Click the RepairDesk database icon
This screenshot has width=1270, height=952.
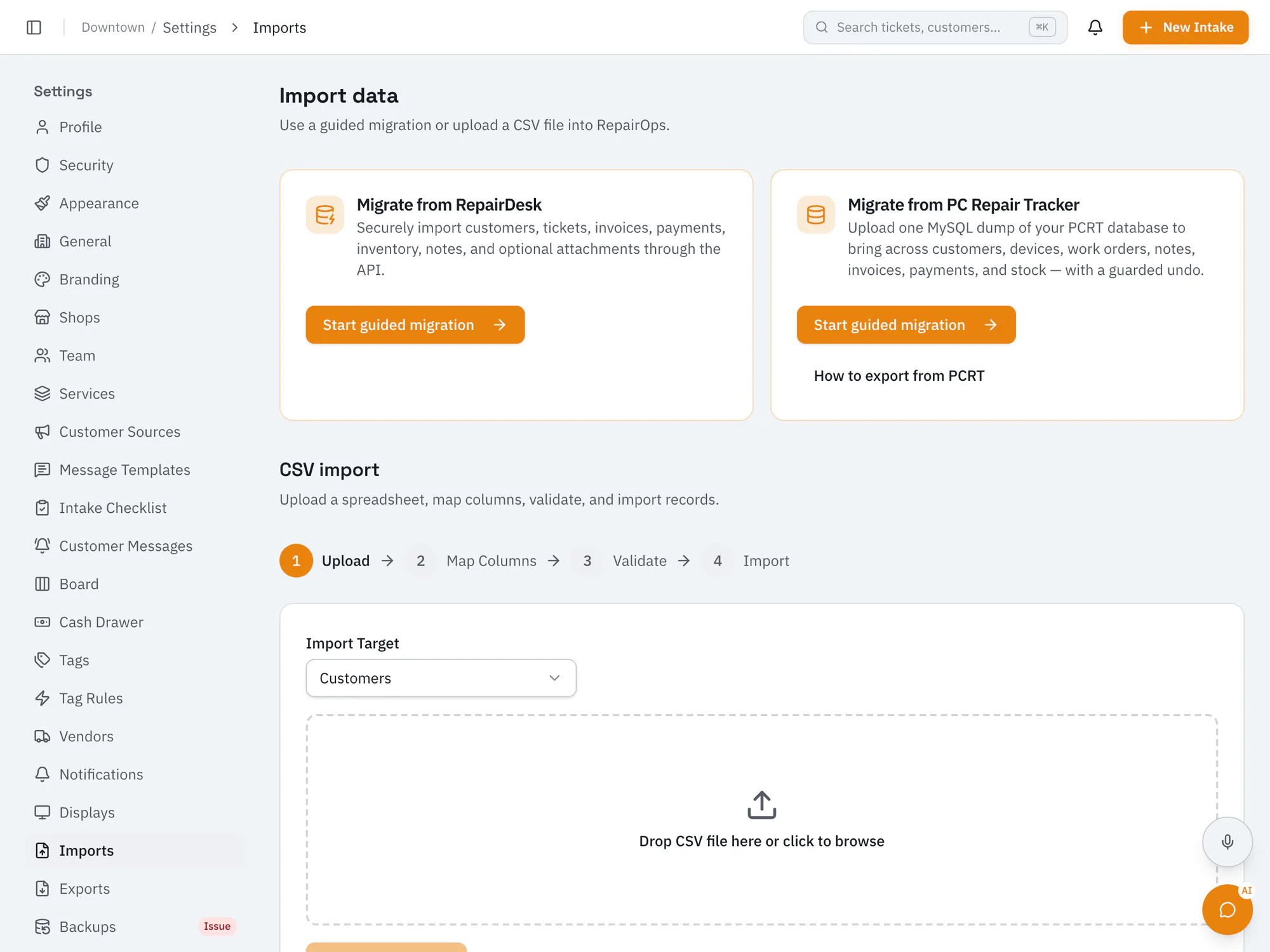pos(325,215)
